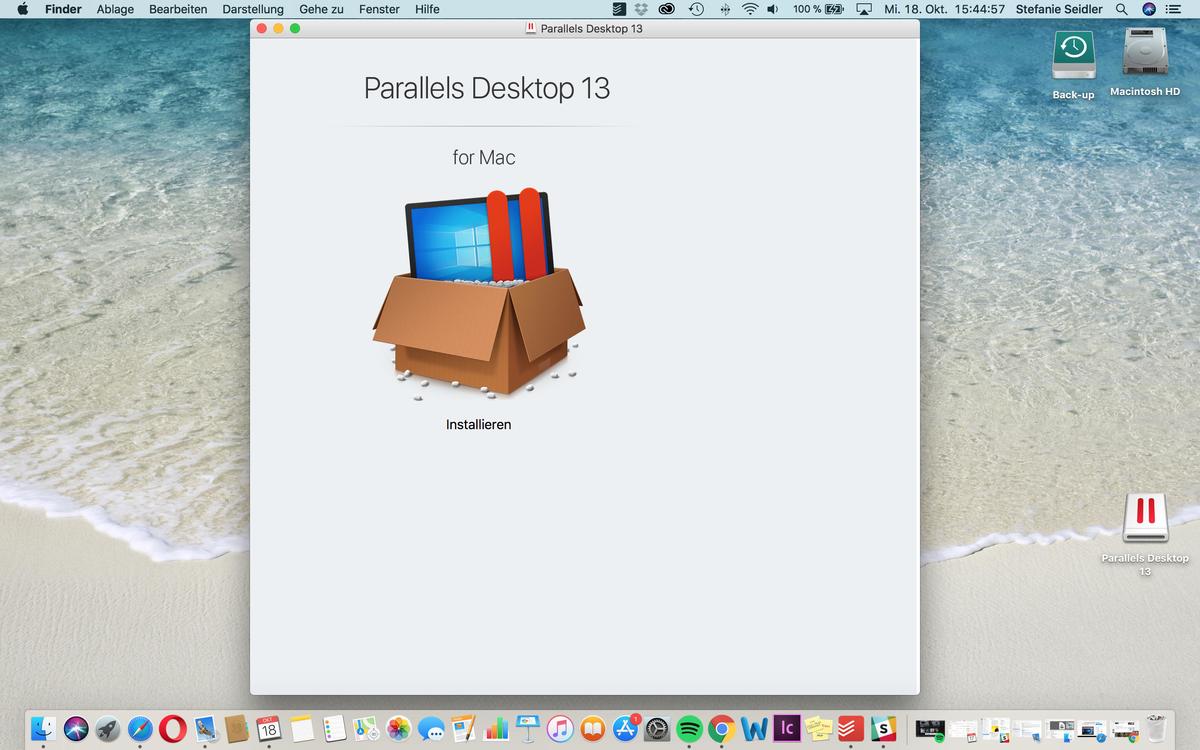The width and height of the screenshot is (1200, 750).
Task: Click the Time Machine menu bar icon
Action: [697, 9]
